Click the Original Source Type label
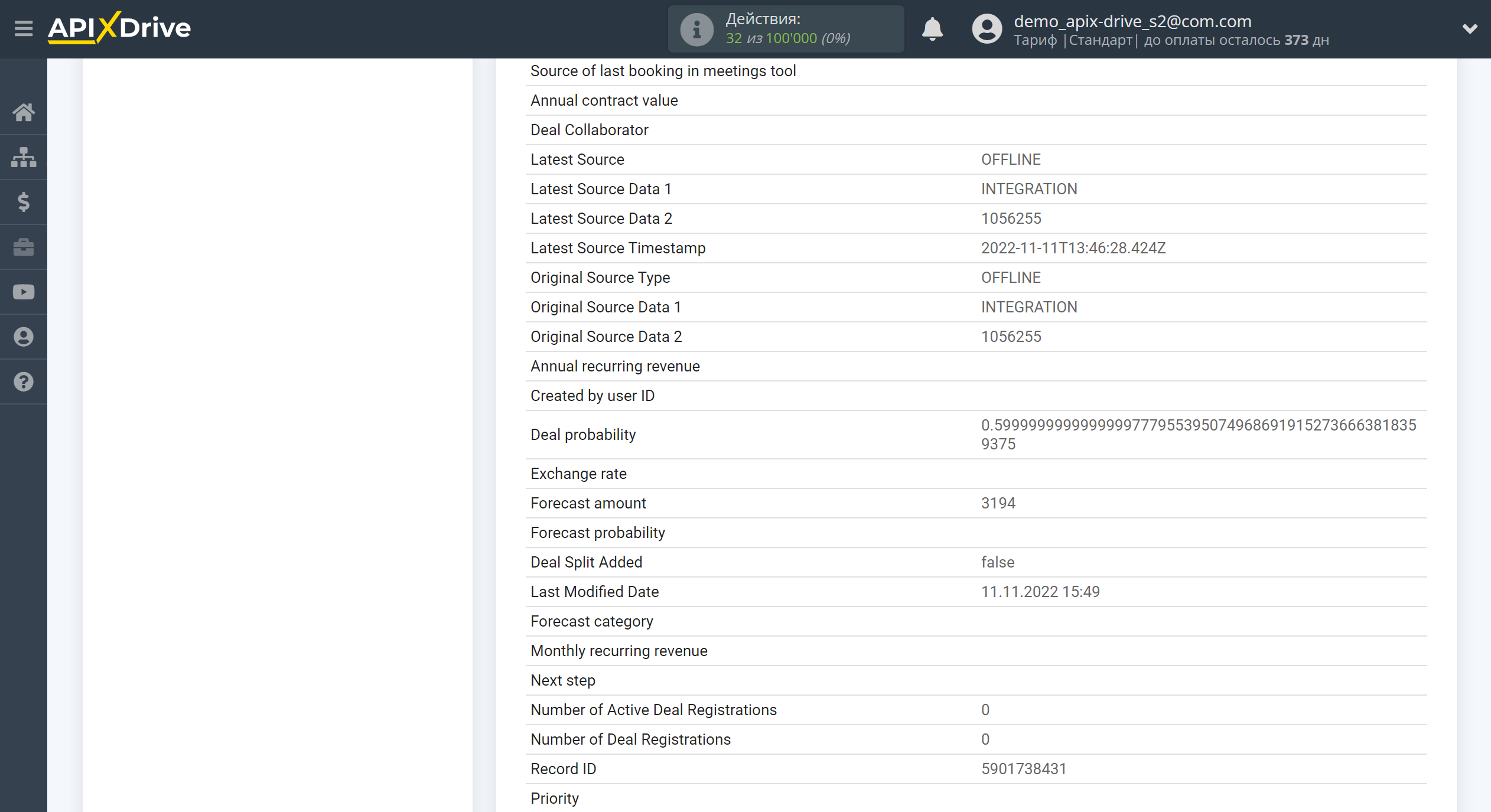Viewport: 1491px width, 812px height. (600, 278)
